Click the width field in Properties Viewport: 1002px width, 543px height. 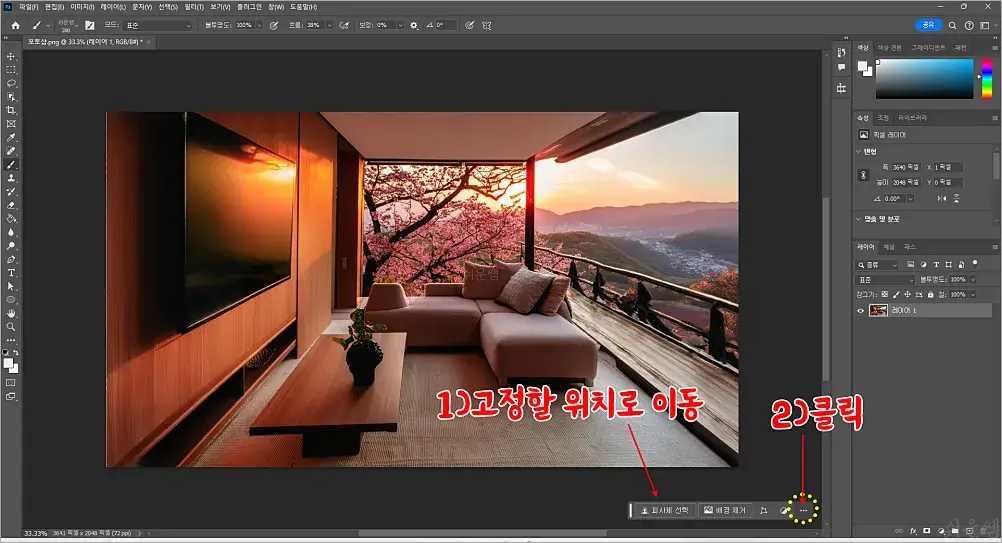pos(906,167)
